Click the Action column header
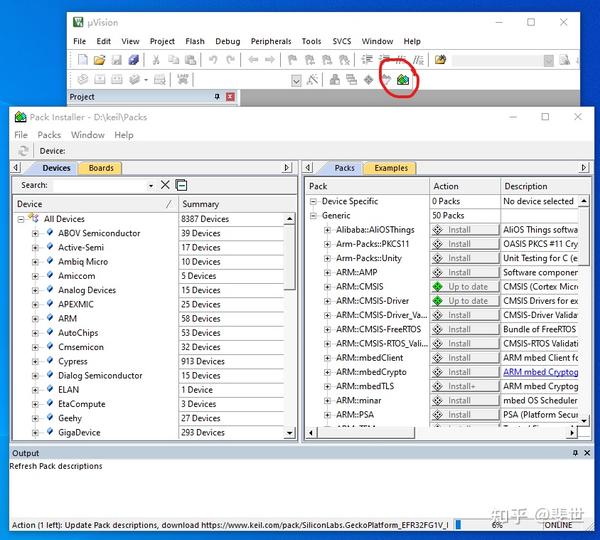The width and height of the screenshot is (600, 540). [x=465, y=186]
